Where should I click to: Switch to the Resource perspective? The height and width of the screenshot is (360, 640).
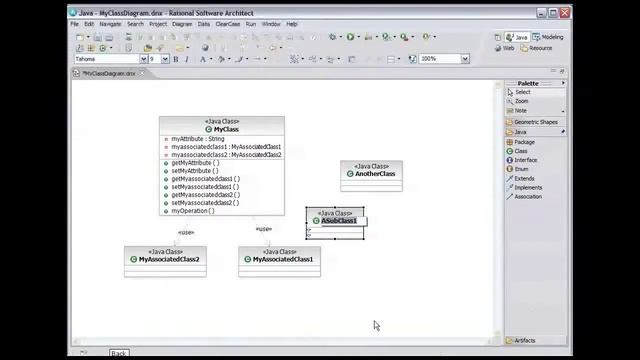point(536,48)
